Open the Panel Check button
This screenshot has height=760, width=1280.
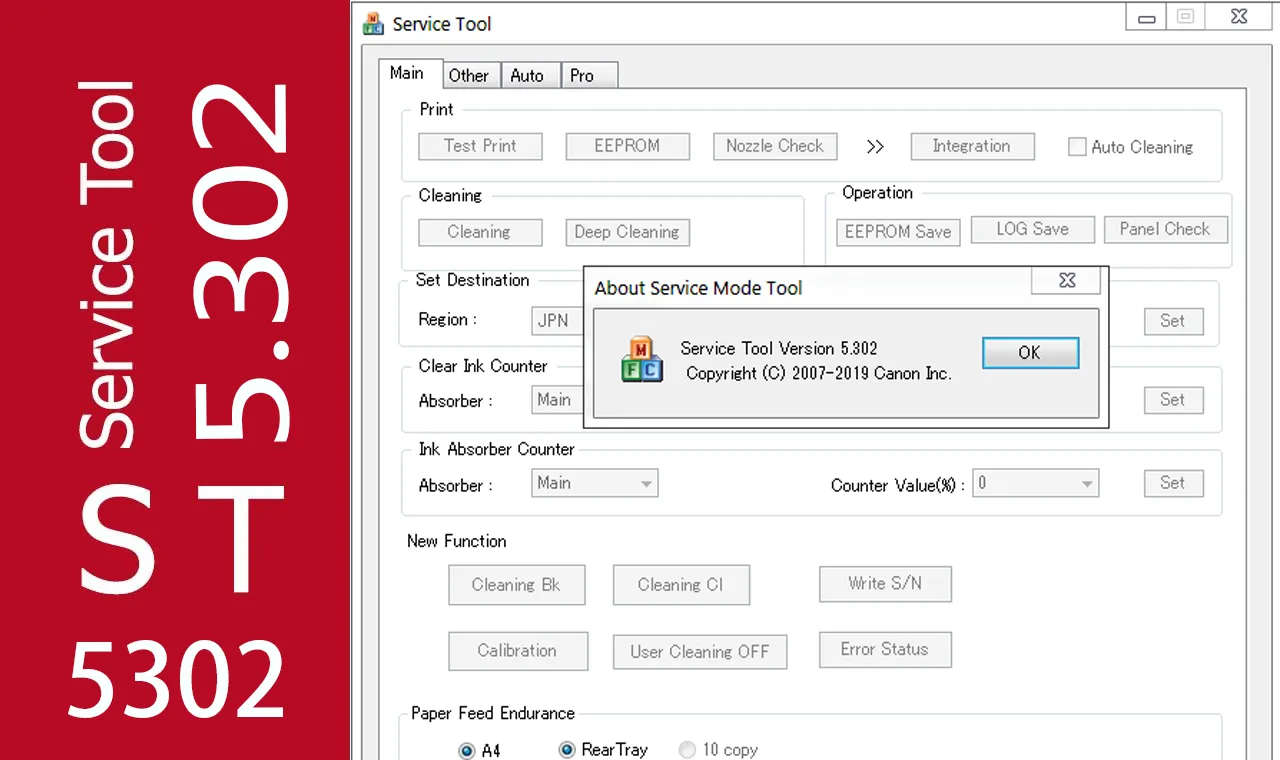click(1166, 229)
